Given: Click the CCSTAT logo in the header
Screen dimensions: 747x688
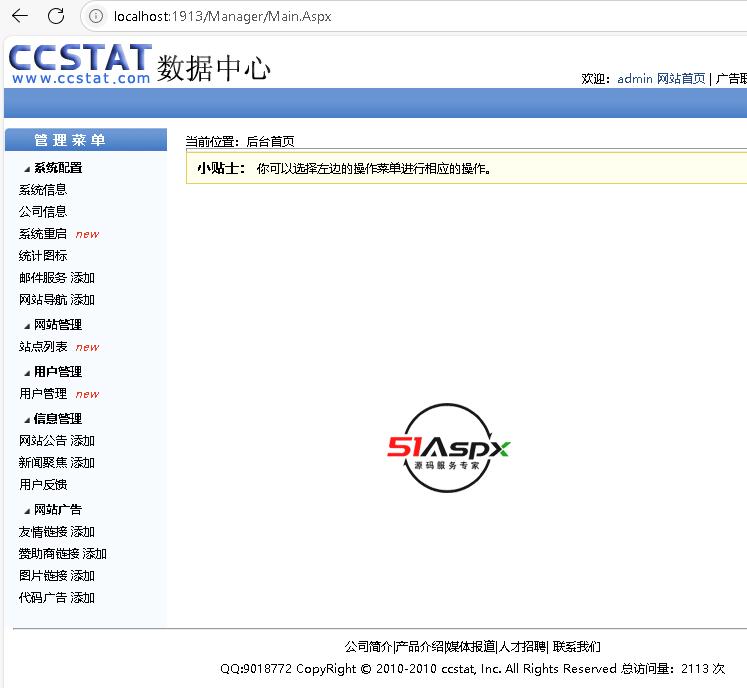Looking at the screenshot, I should point(80,63).
